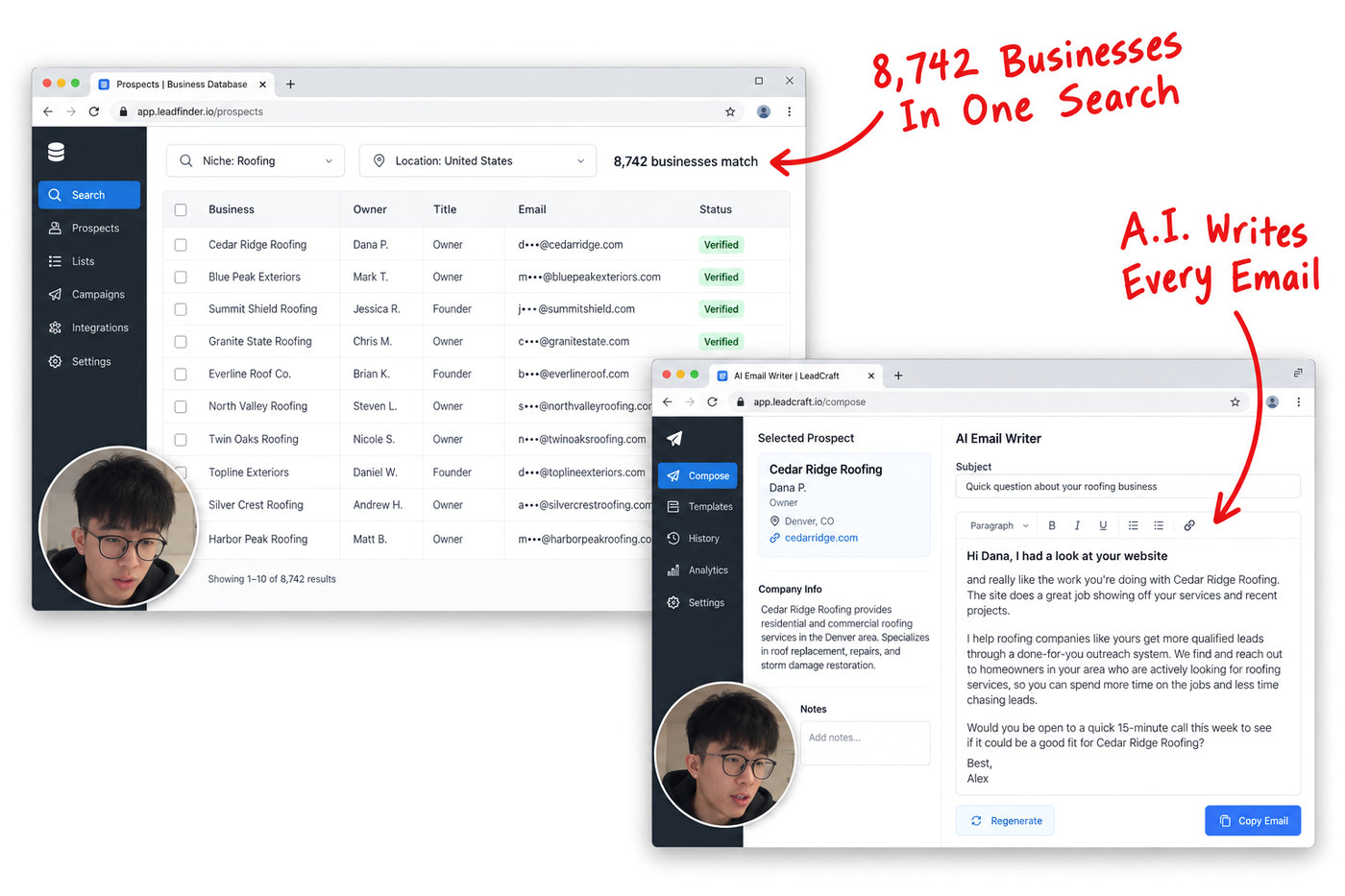Toggle the select-all checkbox in Business header
This screenshot has width=1345, height=896.
181,209
